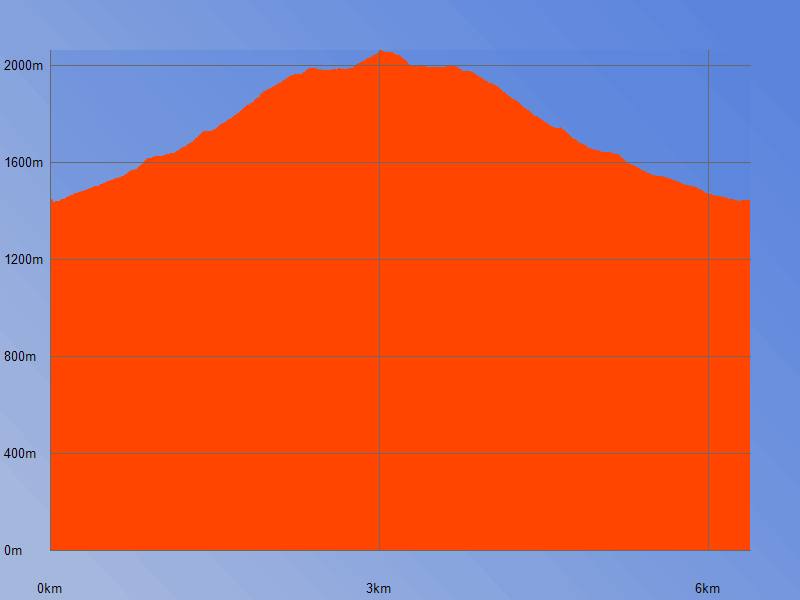Click the 1200m elevation axis label

(x=23, y=260)
